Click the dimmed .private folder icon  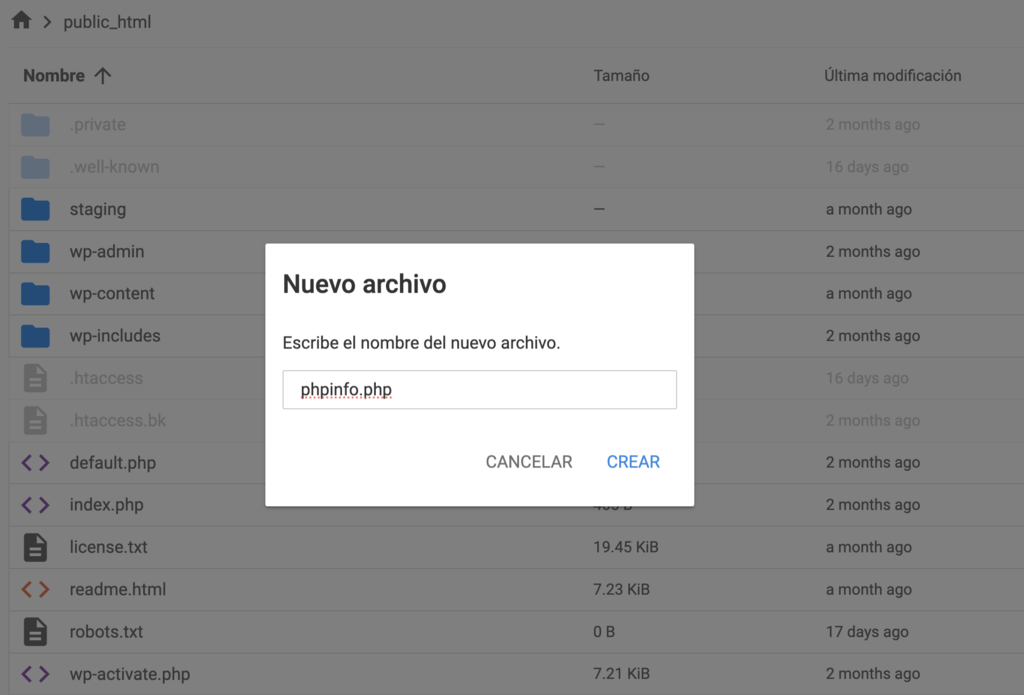[33, 124]
